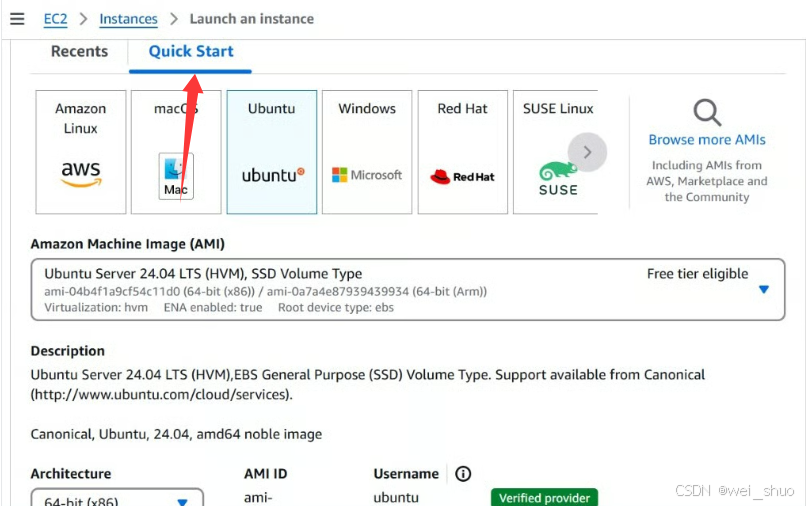Click the Description heading
The width and height of the screenshot is (806, 506).
(x=68, y=351)
